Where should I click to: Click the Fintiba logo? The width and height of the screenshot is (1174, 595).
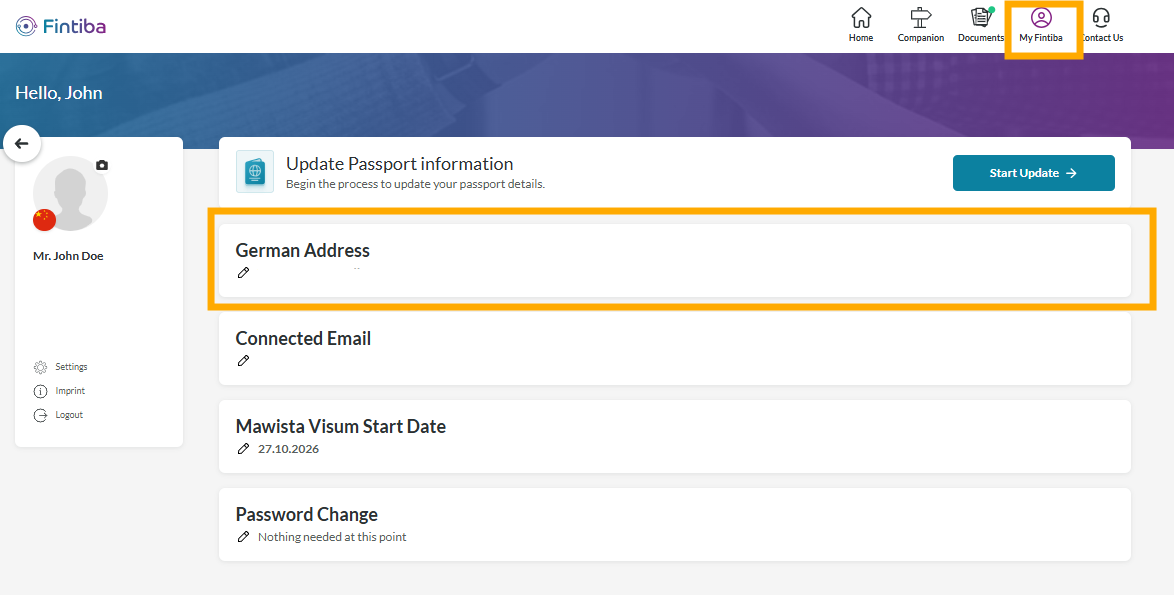[61, 26]
